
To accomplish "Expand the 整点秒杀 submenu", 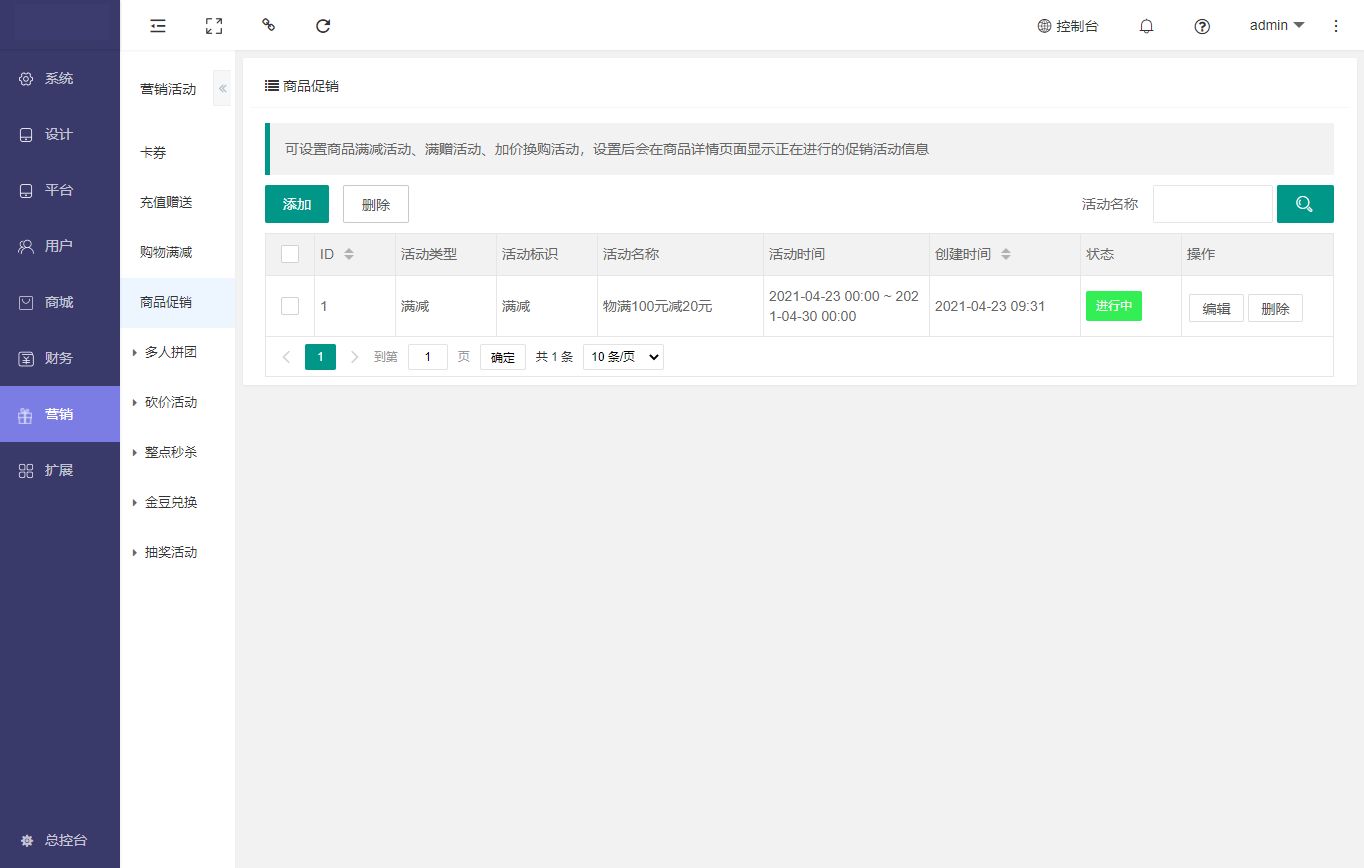I will pyautogui.click(x=170, y=452).
